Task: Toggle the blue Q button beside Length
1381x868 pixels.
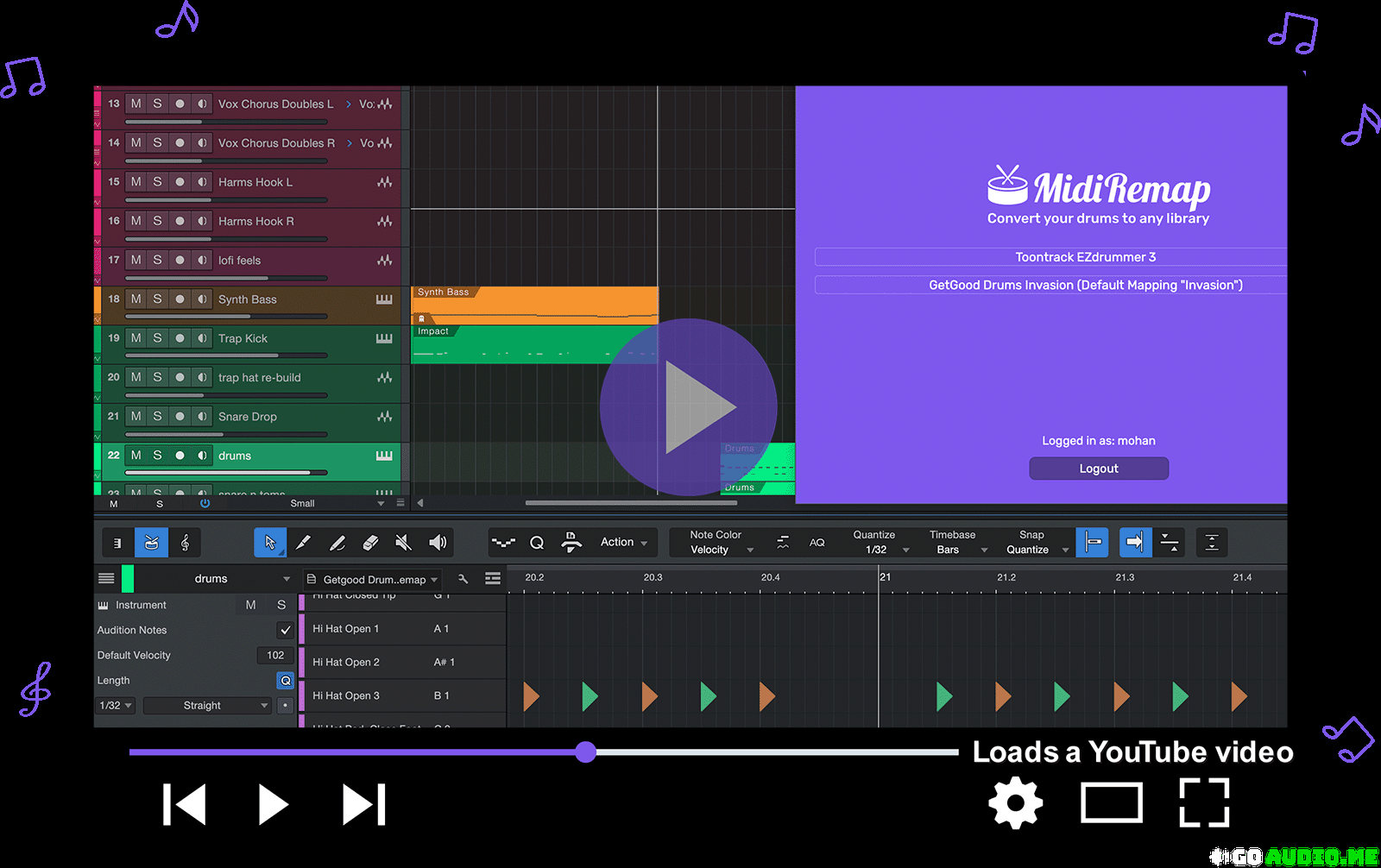Action: point(285,680)
